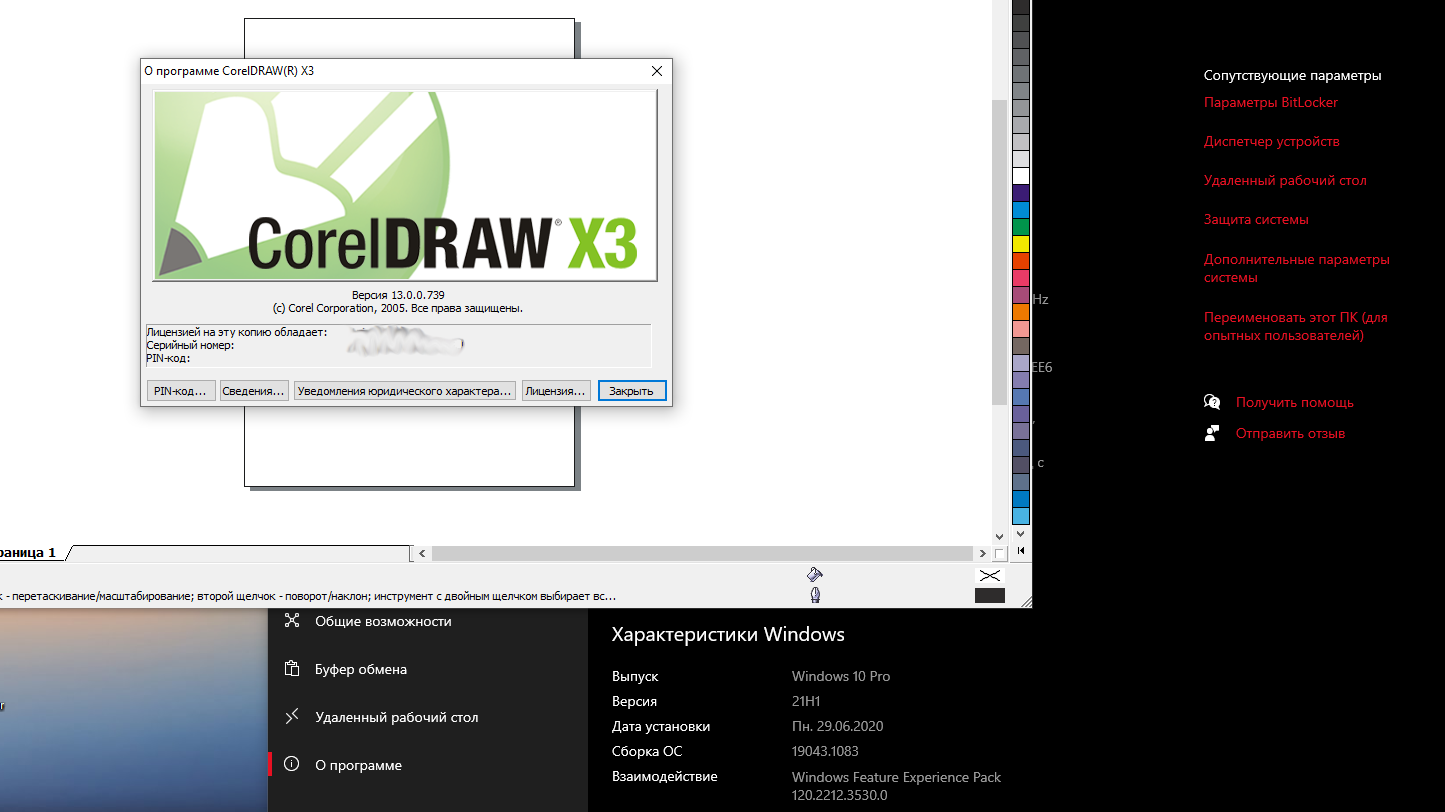Click the Характеристики Windows heading
1445x812 pixels.
(x=728, y=635)
